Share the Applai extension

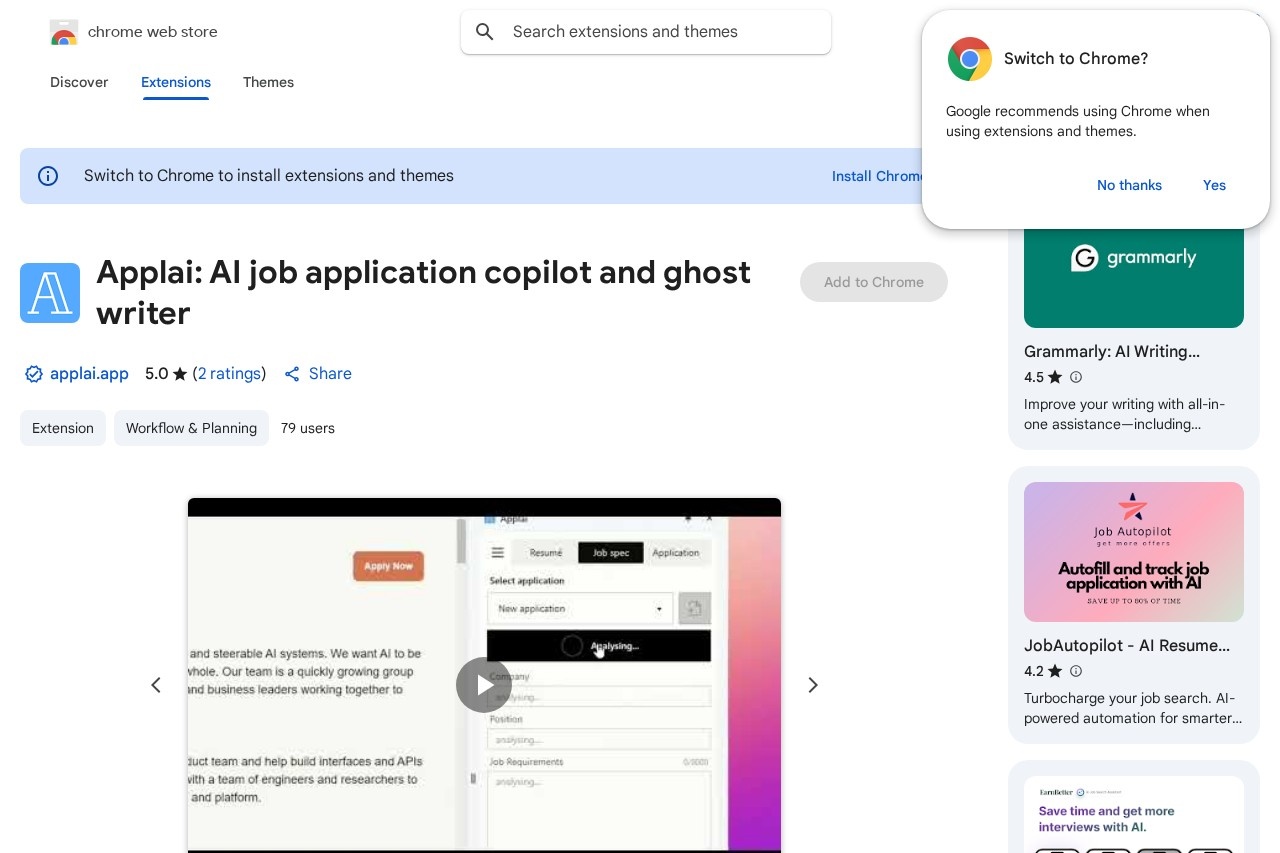(x=318, y=374)
